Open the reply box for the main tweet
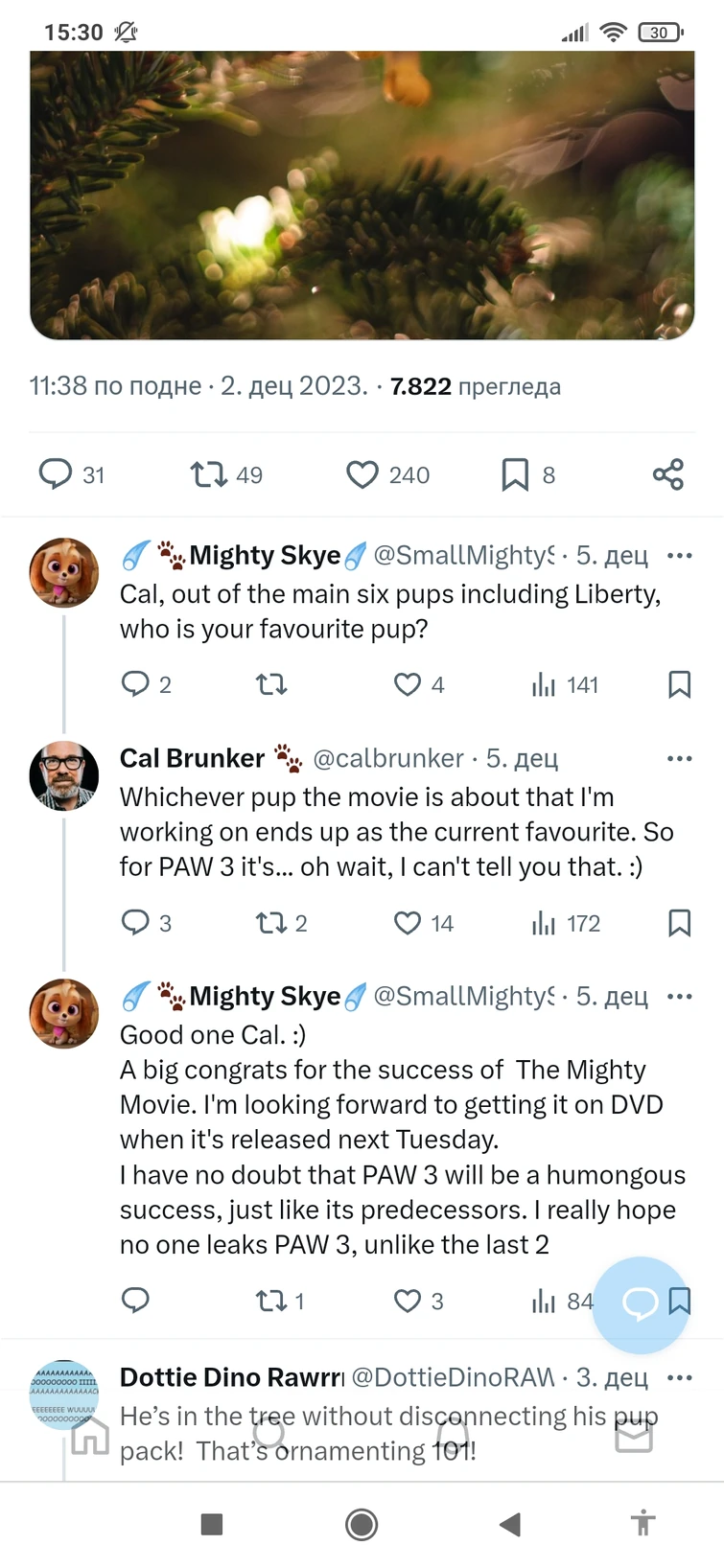This screenshot has height=1568, width=724. (58, 473)
